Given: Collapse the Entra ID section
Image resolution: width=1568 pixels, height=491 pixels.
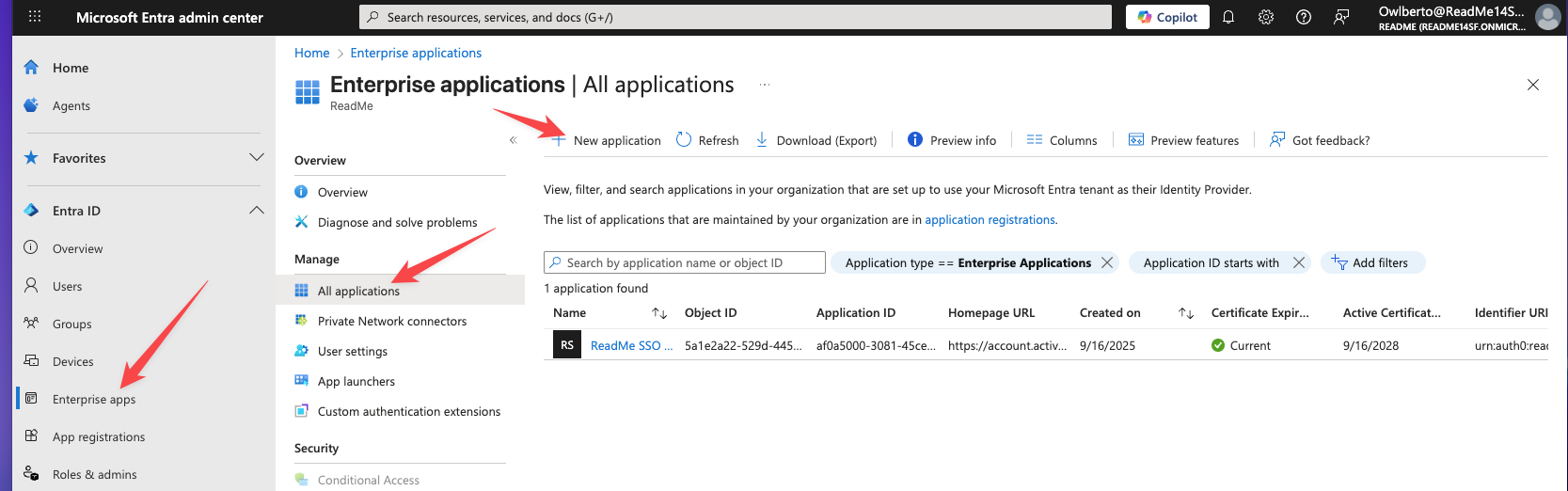Looking at the screenshot, I should (x=256, y=211).
